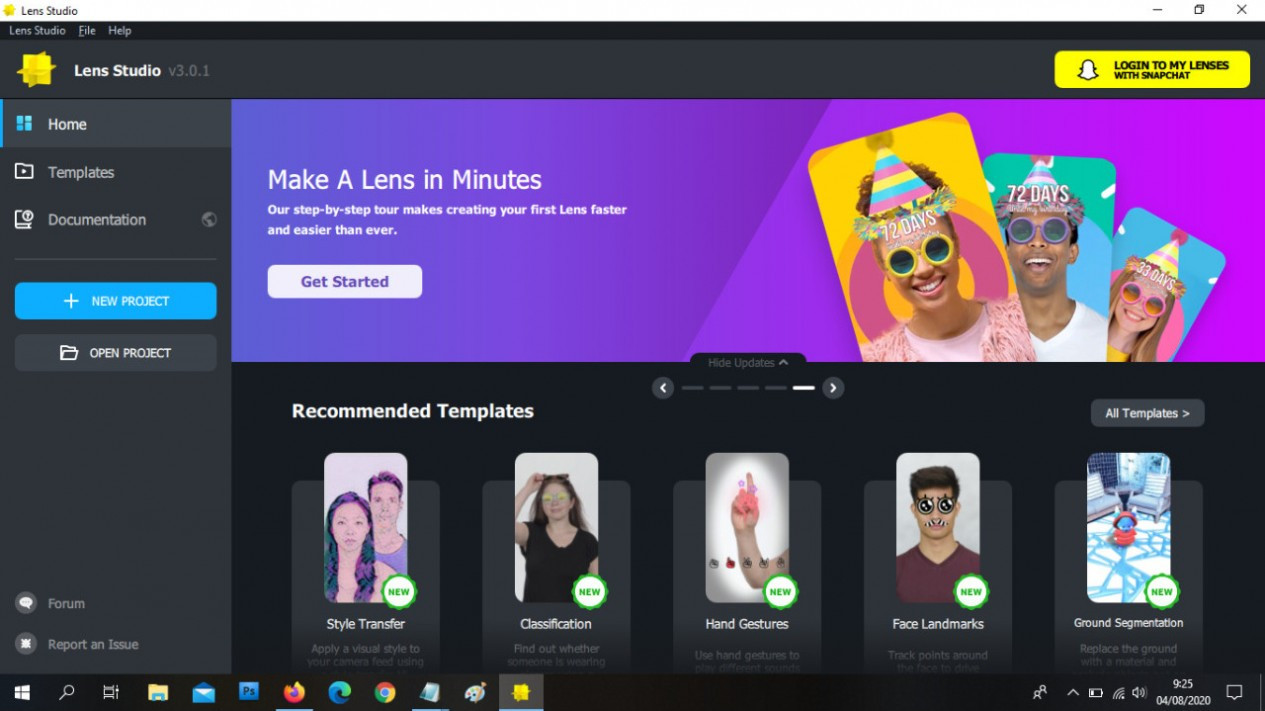1265x711 pixels.
Task: Click the battery icon in system tray
Action: [x=1096, y=692]
